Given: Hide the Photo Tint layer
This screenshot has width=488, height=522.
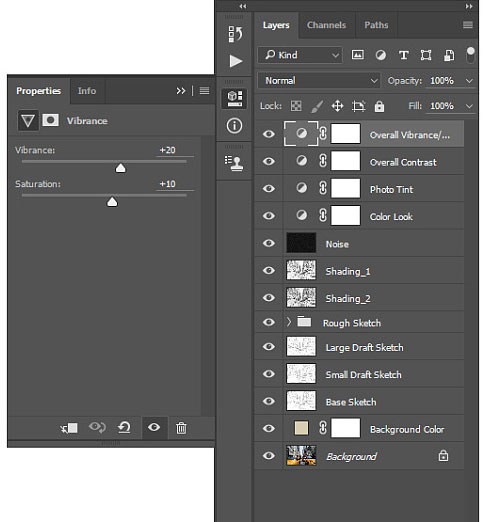Looking at the screenshot, I should pyautogui.click(x=269, y=189).
